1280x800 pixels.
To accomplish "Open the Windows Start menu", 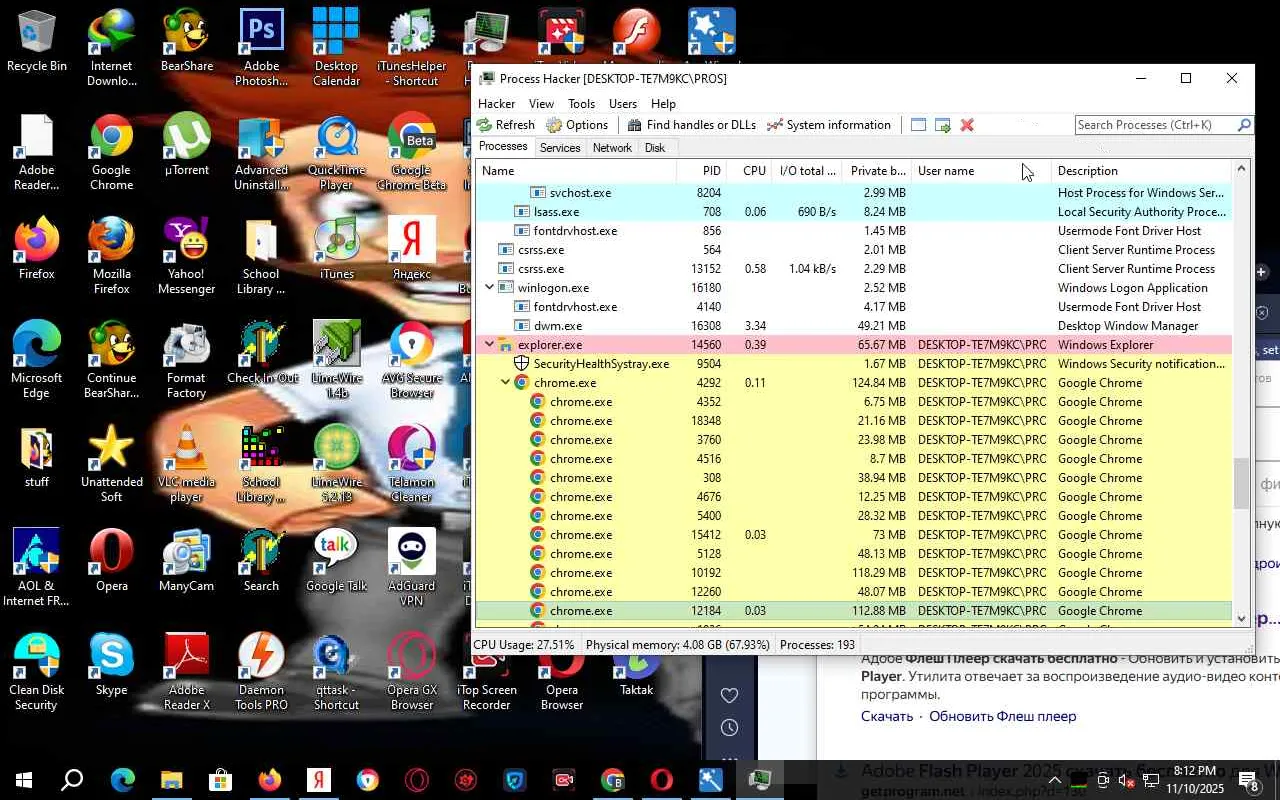I will [x=24, y=780].
